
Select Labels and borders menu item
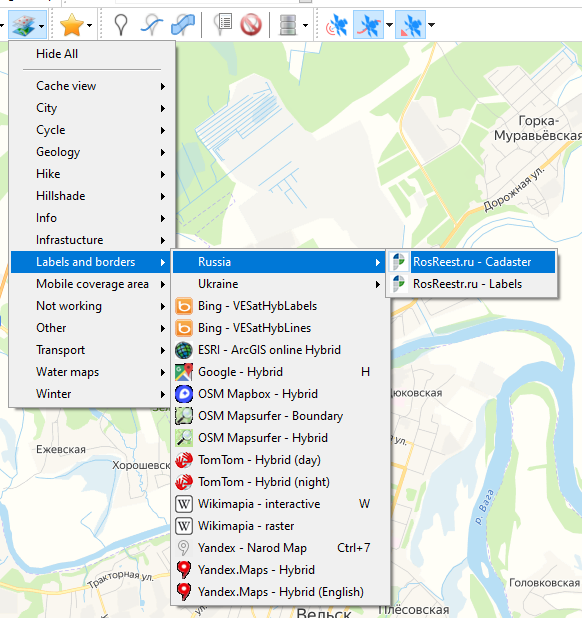click(x=92, y=262)
